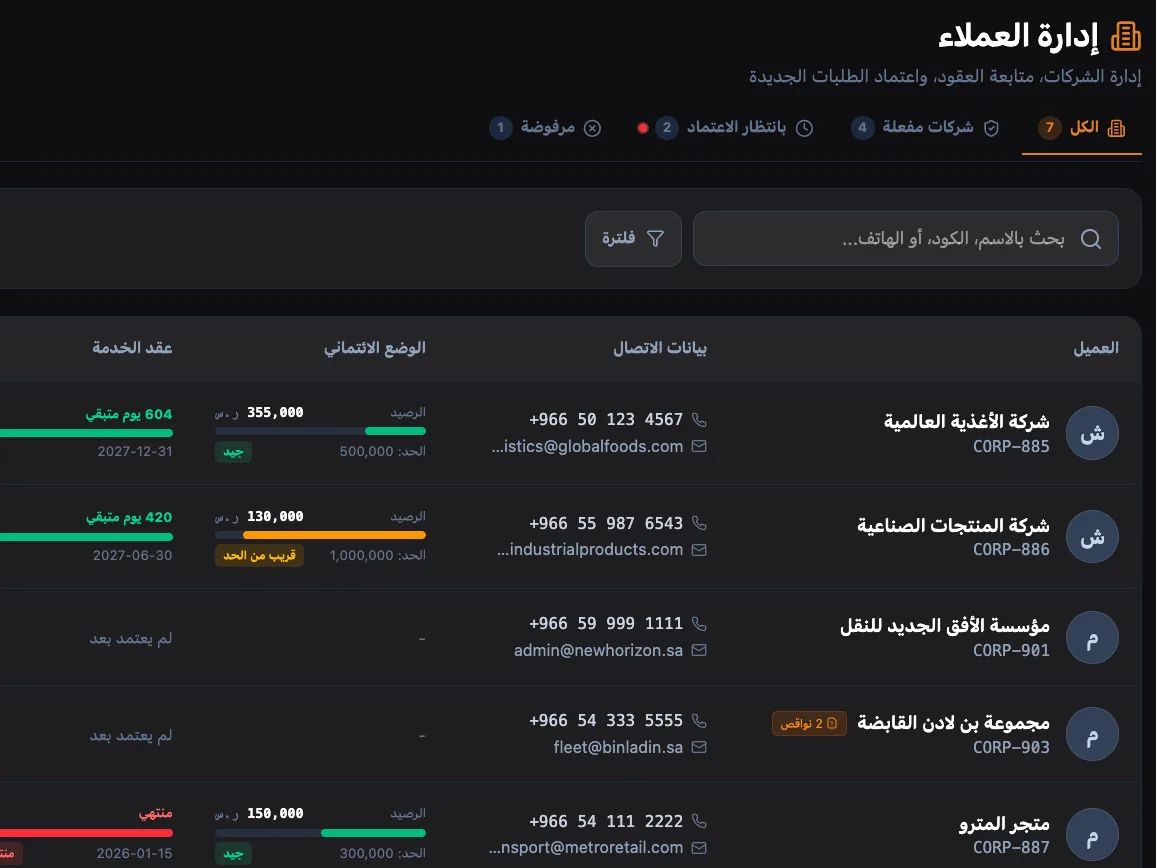
Task: Focus the search field بحث بالاسم، الكود
Action: point(905,239)
